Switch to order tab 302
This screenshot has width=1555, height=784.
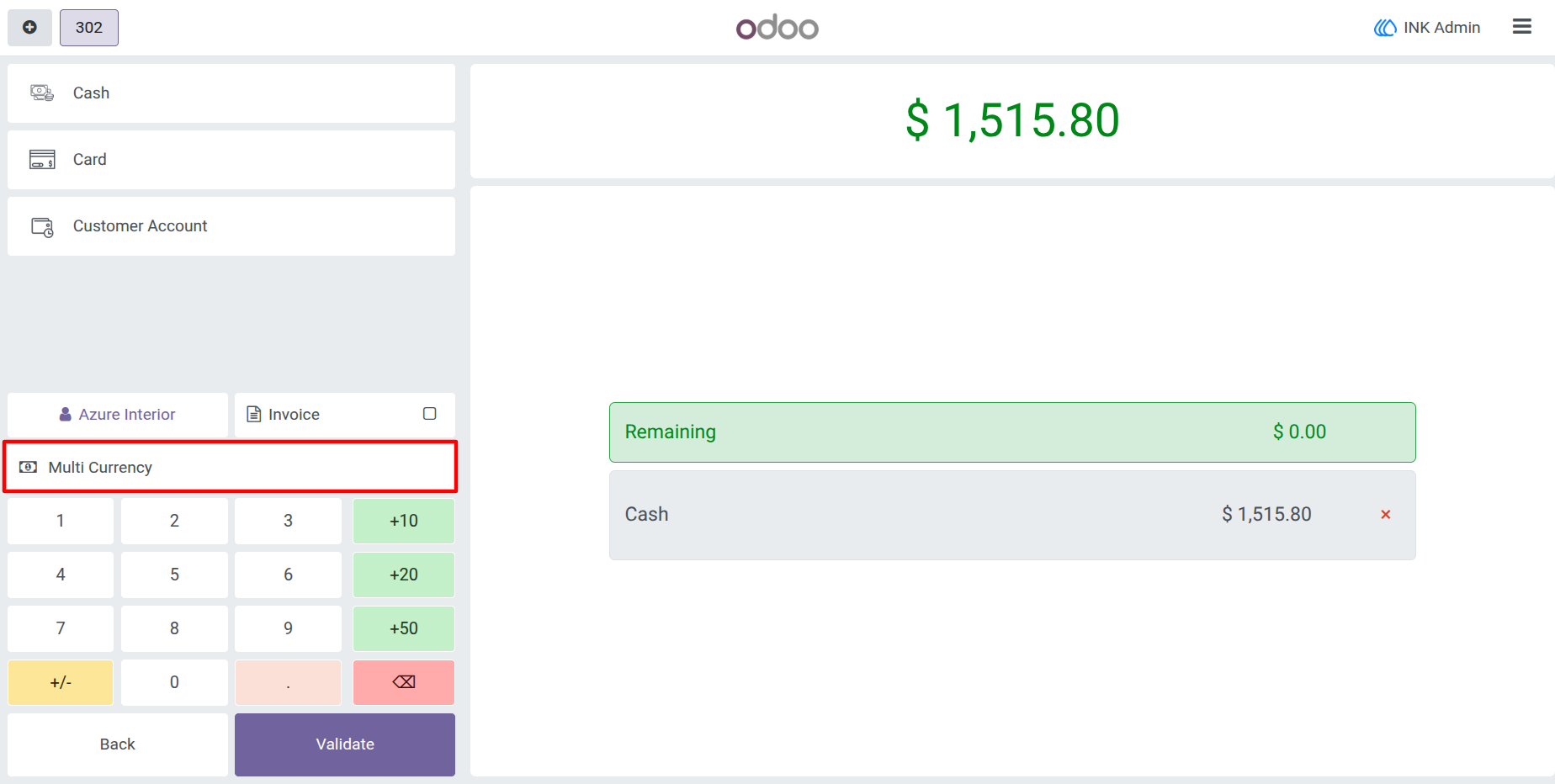click(x=89, y=28)
